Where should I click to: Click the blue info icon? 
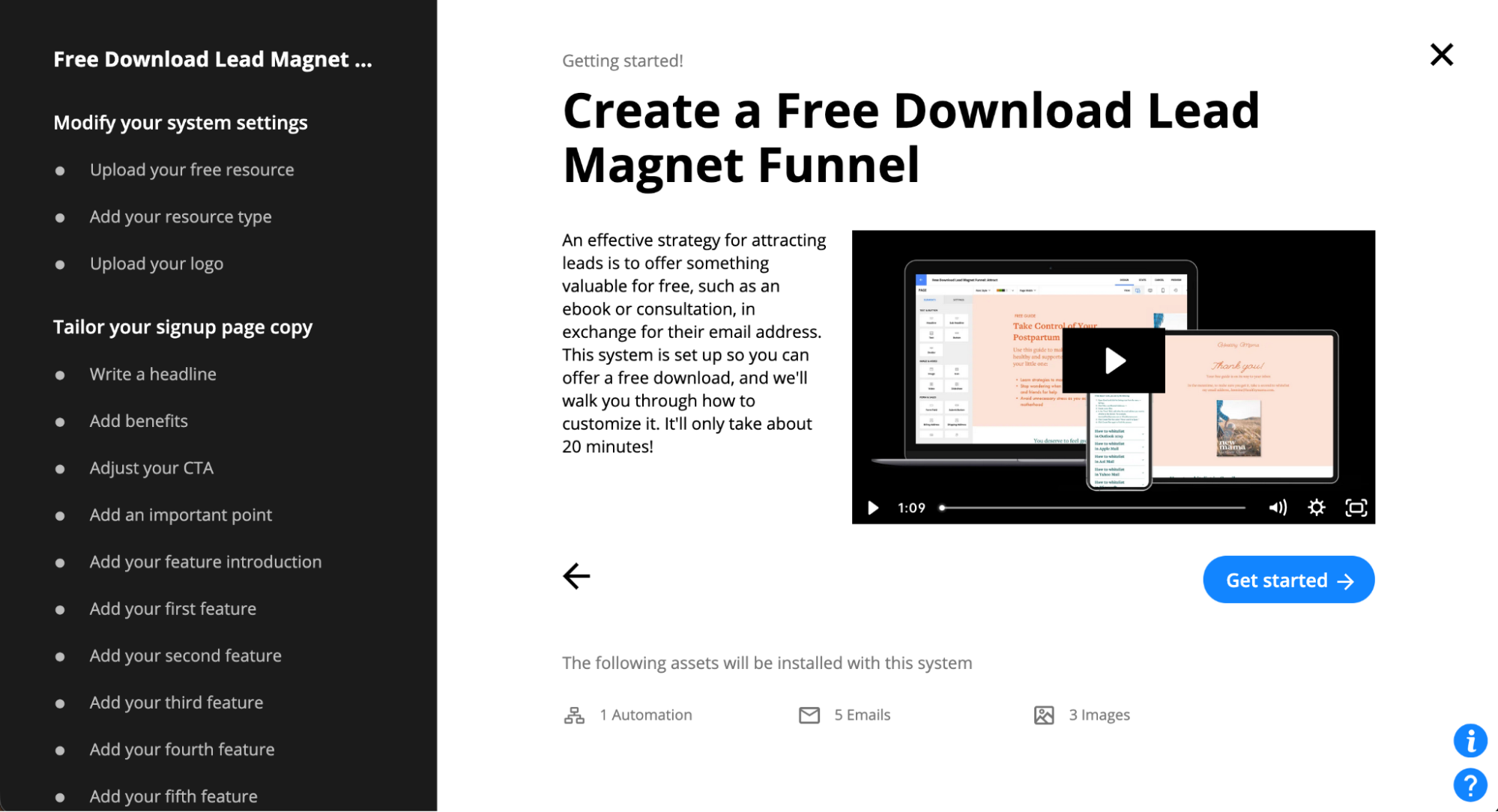[x=1470, y=741]
